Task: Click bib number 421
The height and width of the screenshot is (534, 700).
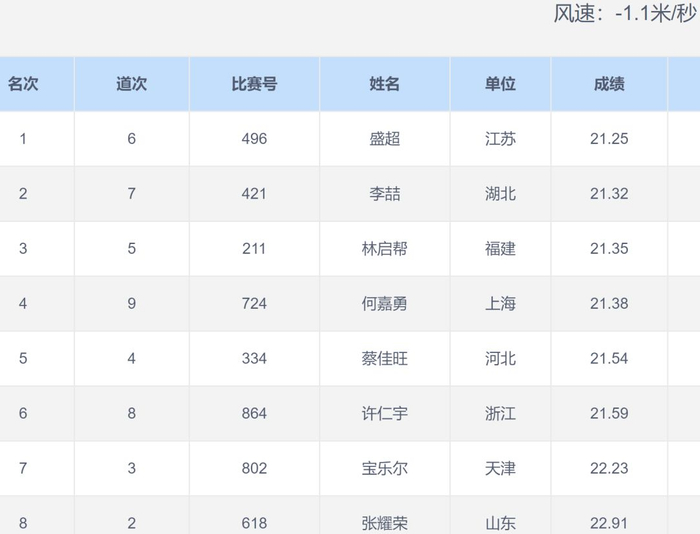Action: (x=254, y=194)
